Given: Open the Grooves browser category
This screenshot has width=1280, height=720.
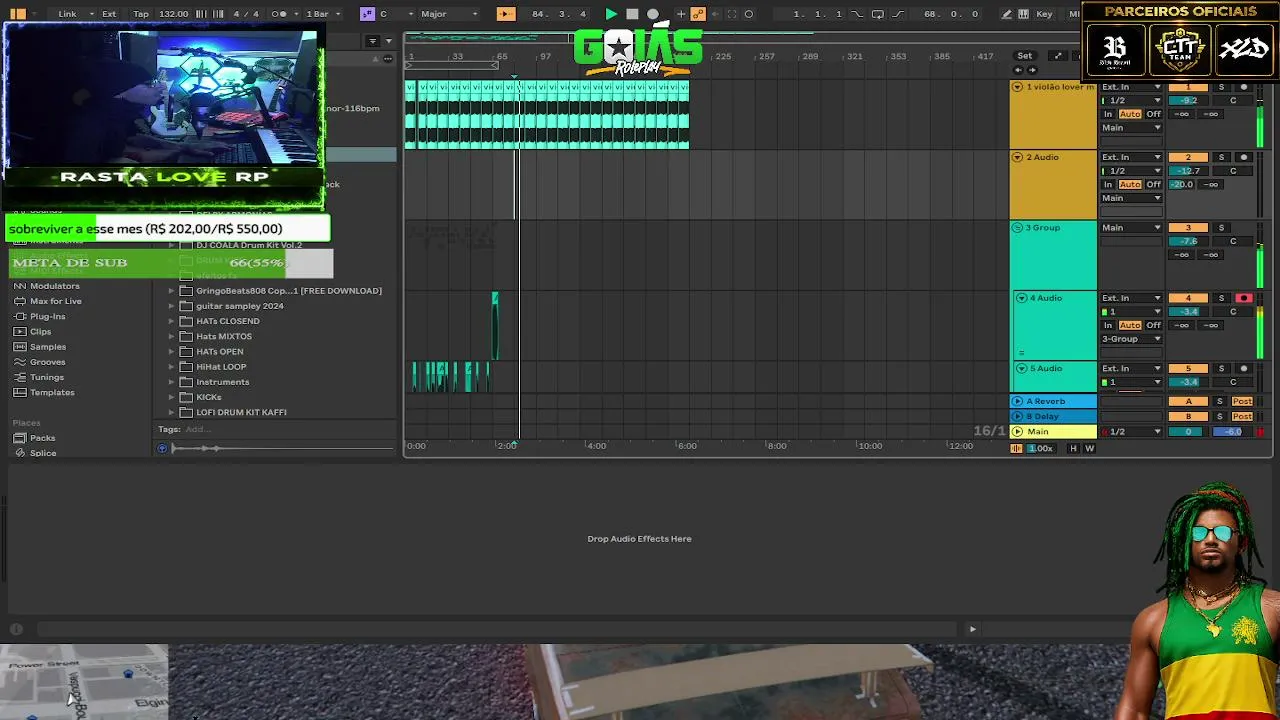Looking at the screenshot, I should click(40, 362).
